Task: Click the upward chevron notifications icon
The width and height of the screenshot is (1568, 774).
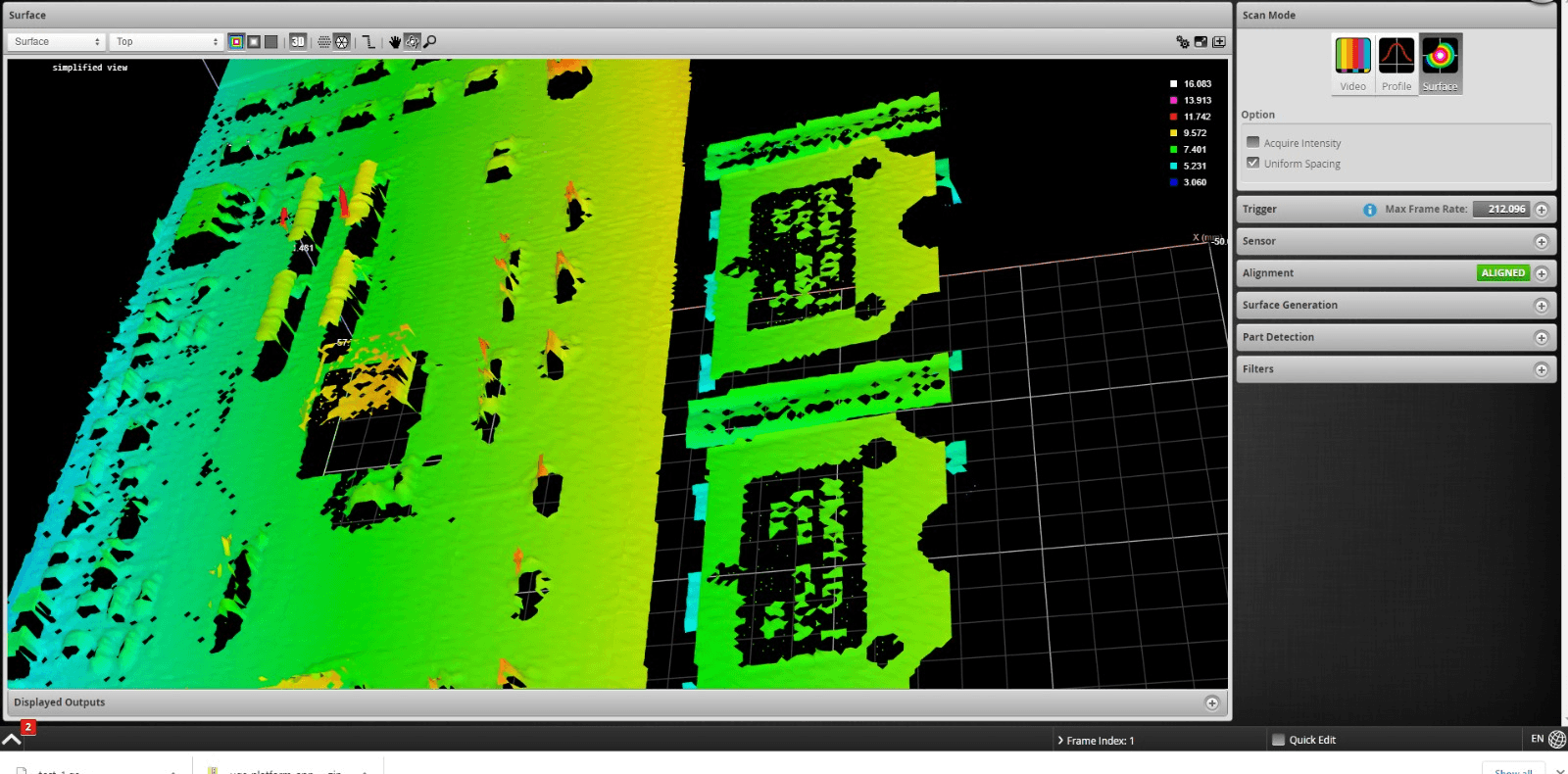Action: coord(12,740)
